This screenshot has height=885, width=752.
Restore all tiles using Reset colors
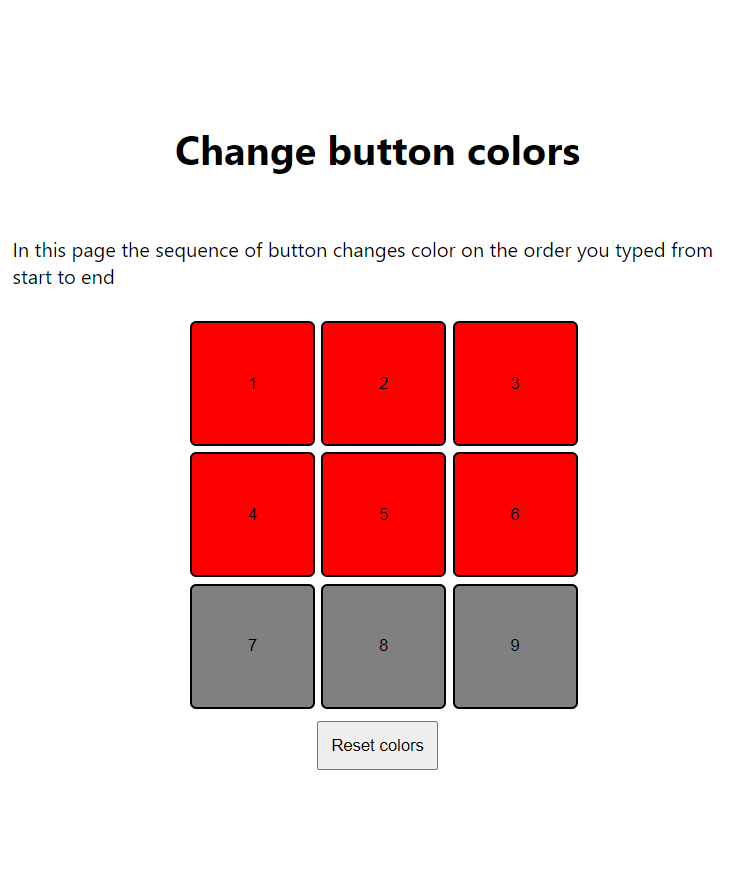pos(377,745)
